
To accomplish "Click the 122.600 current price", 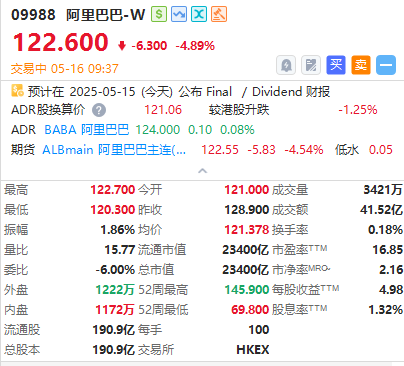I will pyautogui.click(x=61, y=42).
